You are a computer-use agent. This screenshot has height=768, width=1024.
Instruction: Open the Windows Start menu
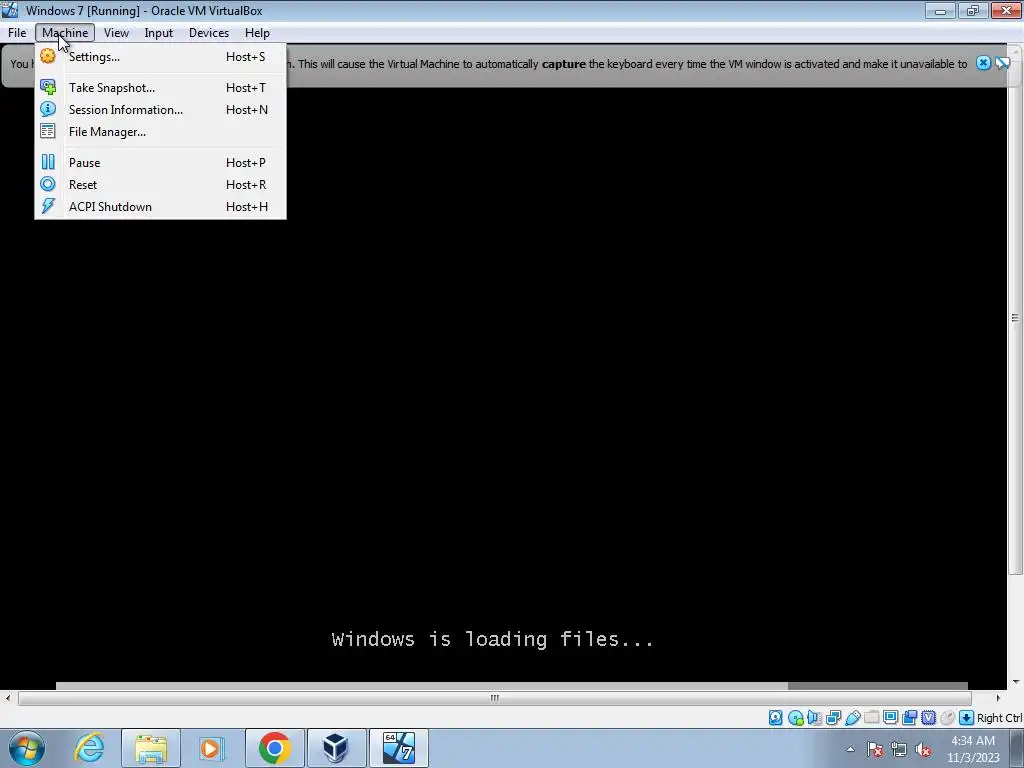pyautogui.click(x=27, y=748)
